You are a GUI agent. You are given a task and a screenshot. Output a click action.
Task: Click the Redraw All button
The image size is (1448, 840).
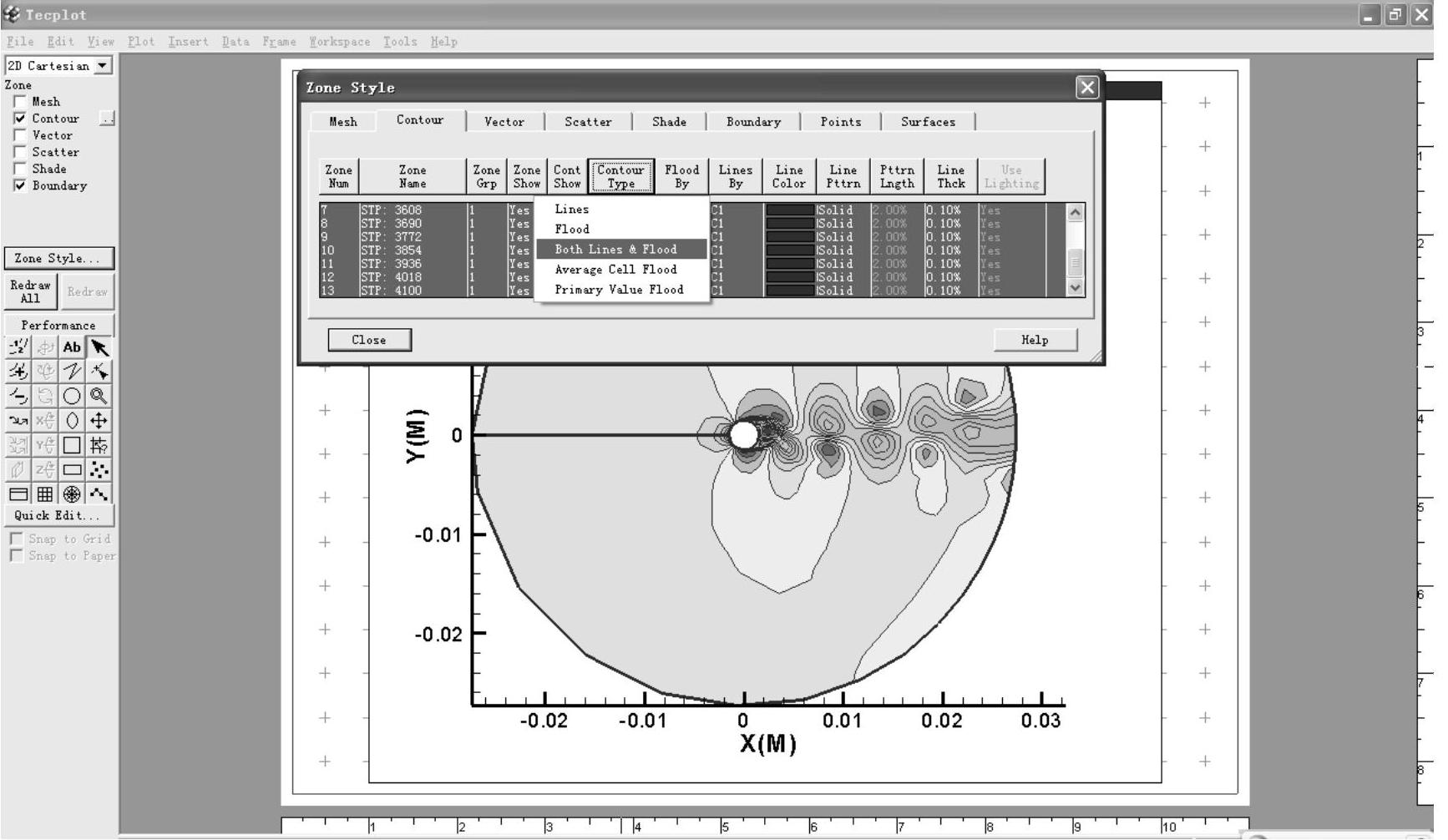pos(30,291)
